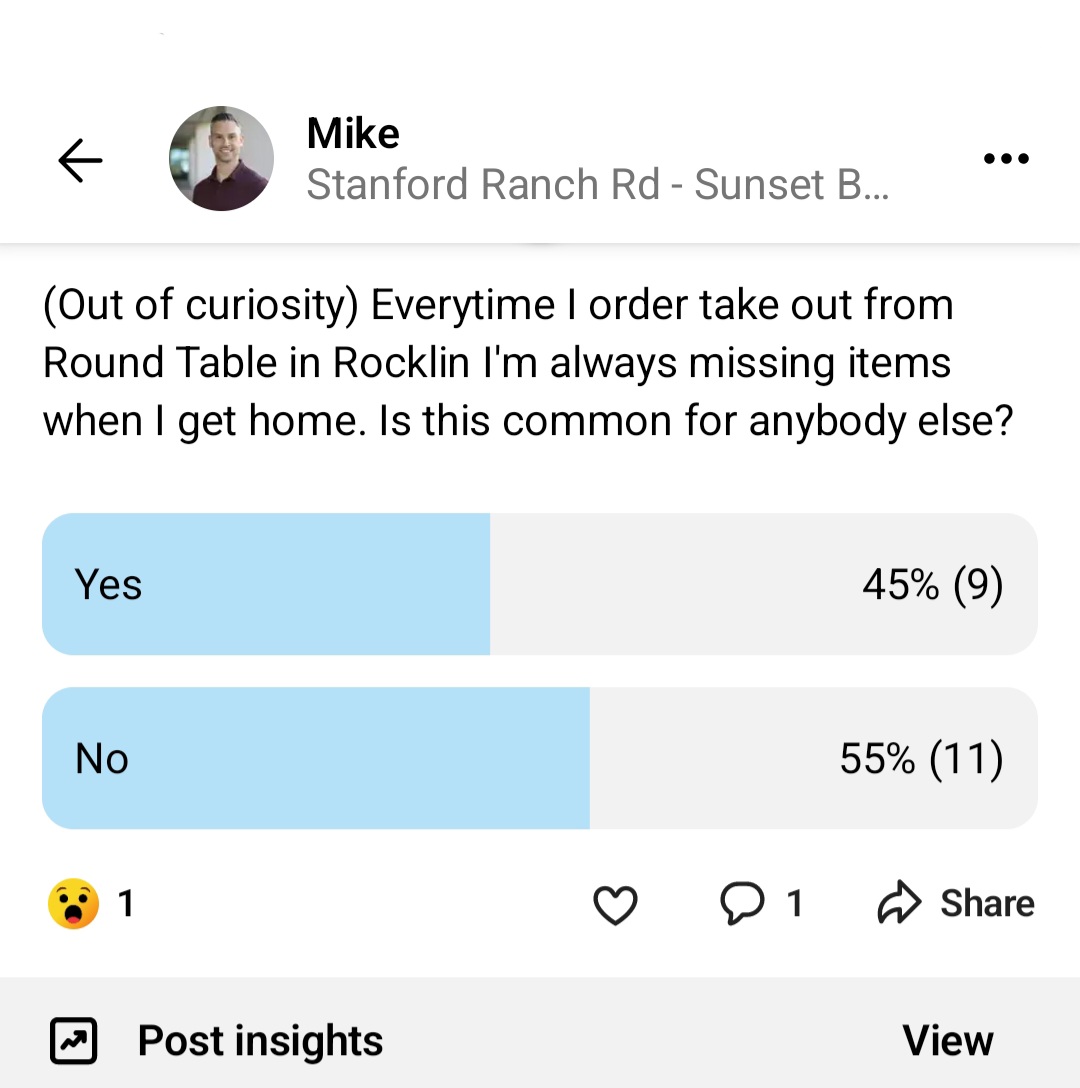
Task: Open the three-dot more options menu
Action: [1006, 159]
